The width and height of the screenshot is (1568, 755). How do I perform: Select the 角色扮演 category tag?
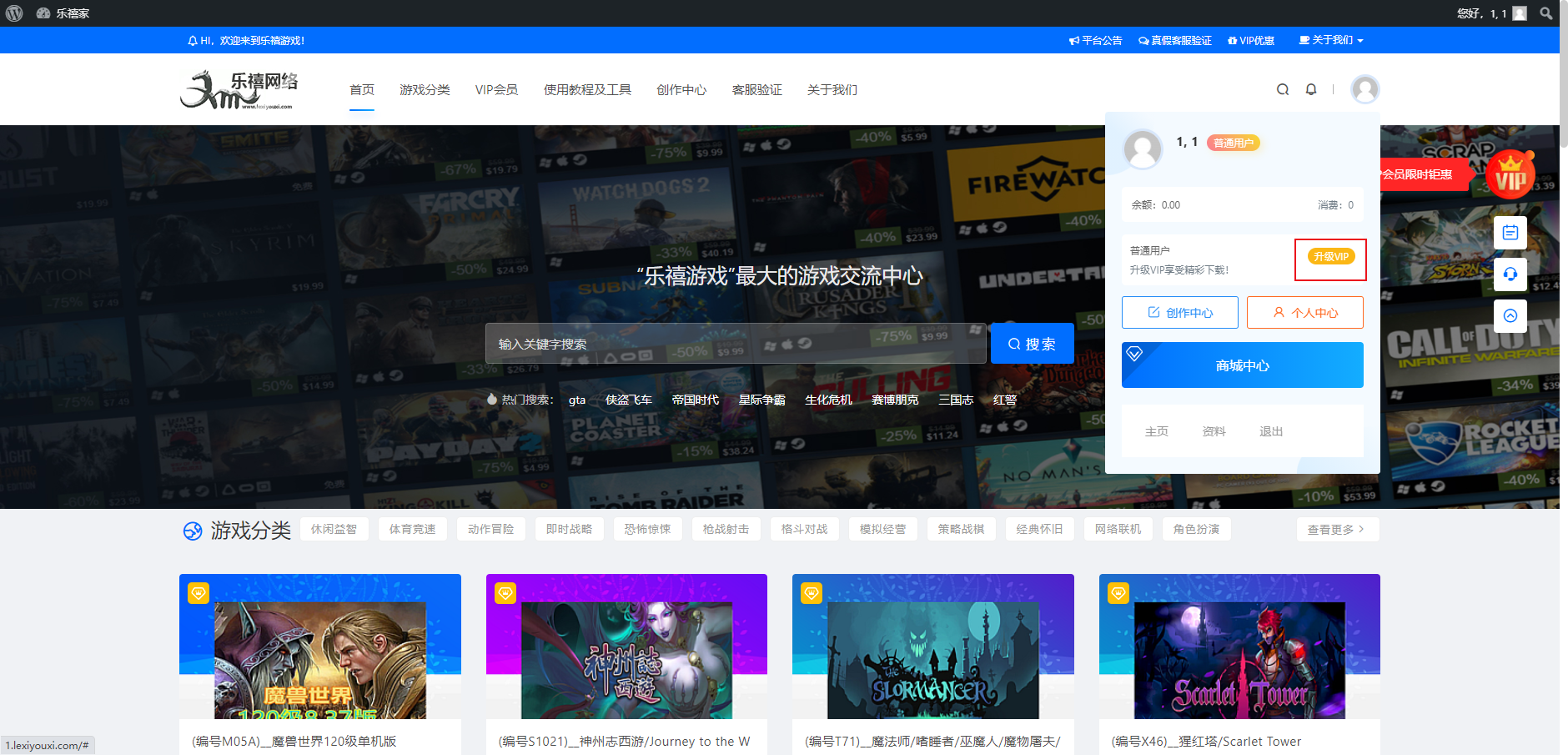click(x=1196, y=529)
